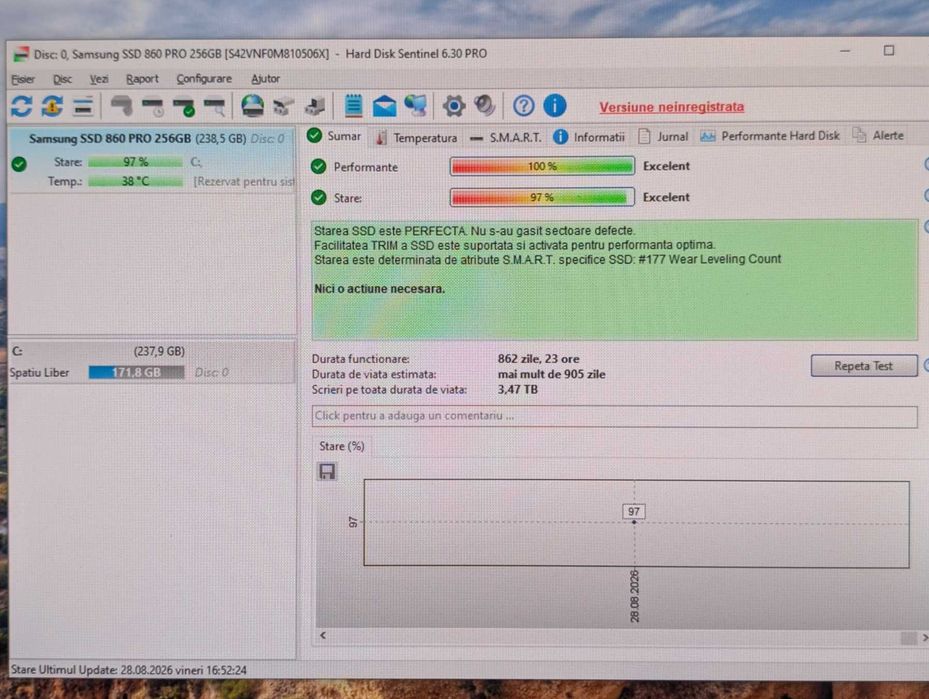Open the Vezi menu
This screenshot has width=929, height=699.
(x=99, y=79)
